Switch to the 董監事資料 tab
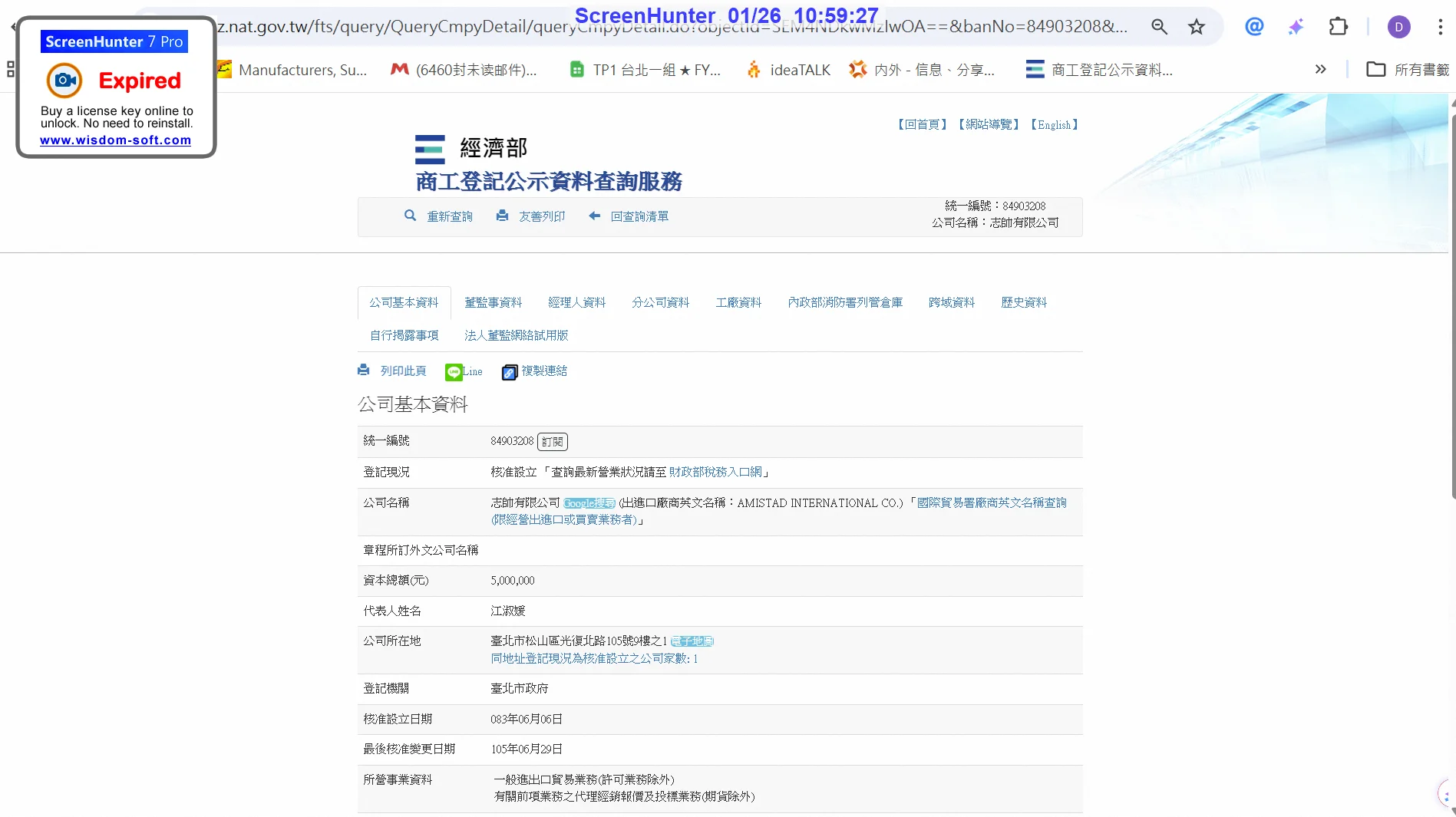The height and width of the screenshot is (817, 1456). tap(493, 303)
